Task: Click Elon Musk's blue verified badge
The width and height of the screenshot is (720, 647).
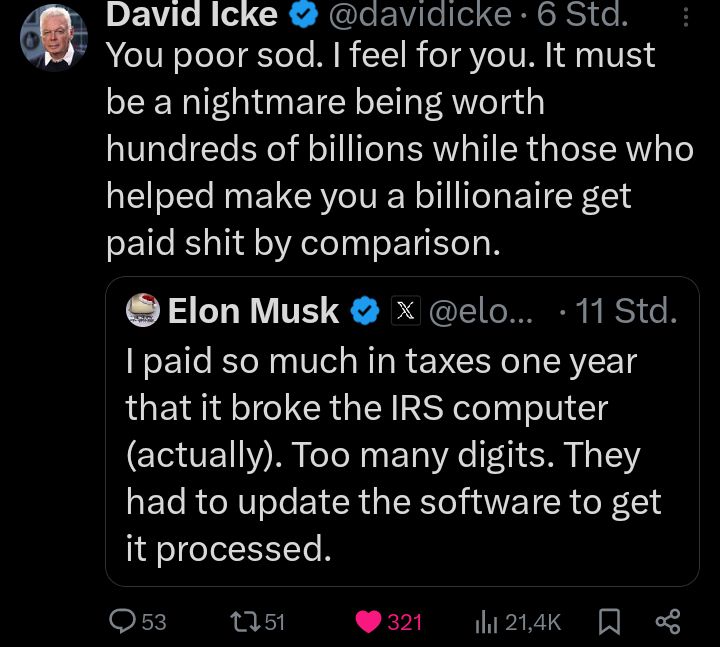Action: click(365, 312)
